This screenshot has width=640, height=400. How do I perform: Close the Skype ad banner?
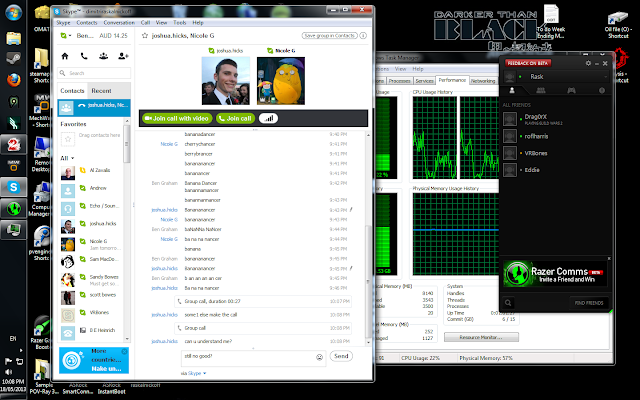point(124,351)
